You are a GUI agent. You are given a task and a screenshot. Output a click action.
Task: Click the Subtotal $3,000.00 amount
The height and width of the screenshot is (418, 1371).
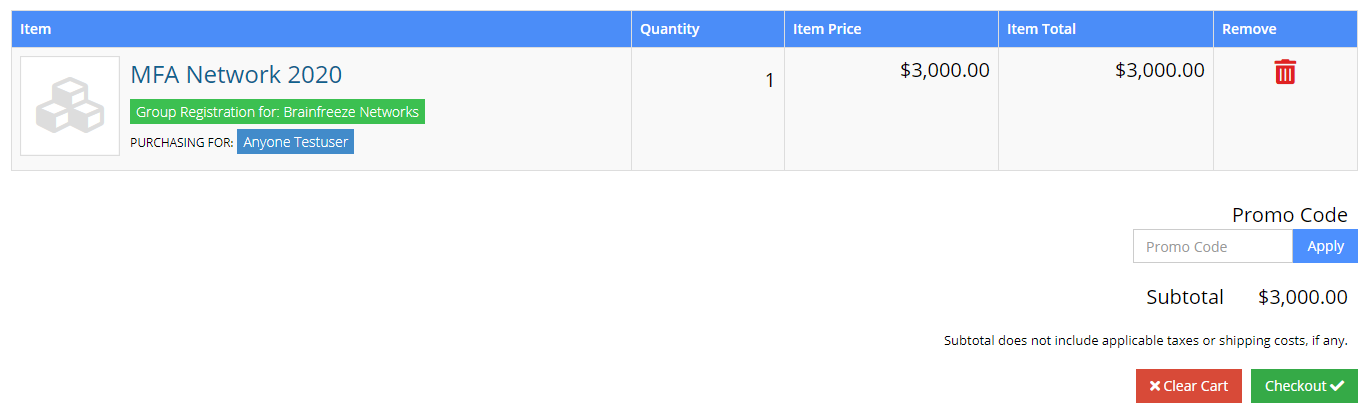(1302, 297)
